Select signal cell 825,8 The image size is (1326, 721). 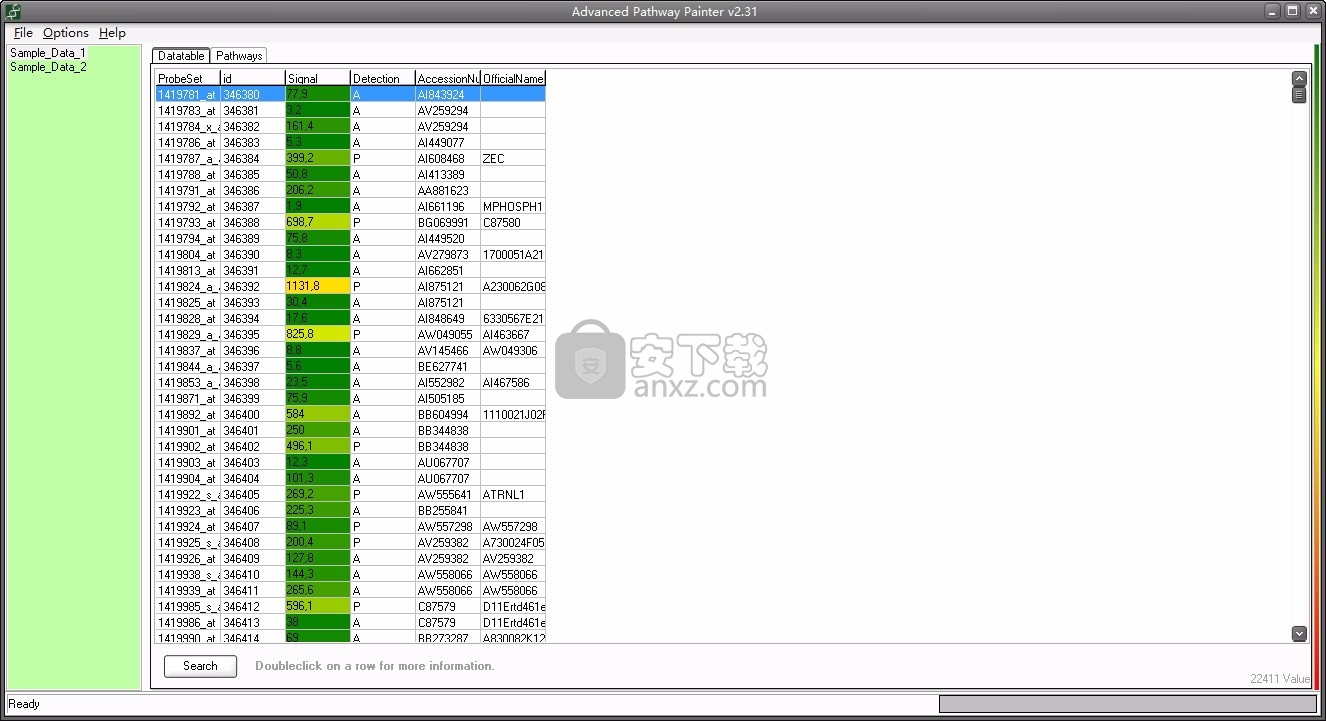tap(317, 334)
